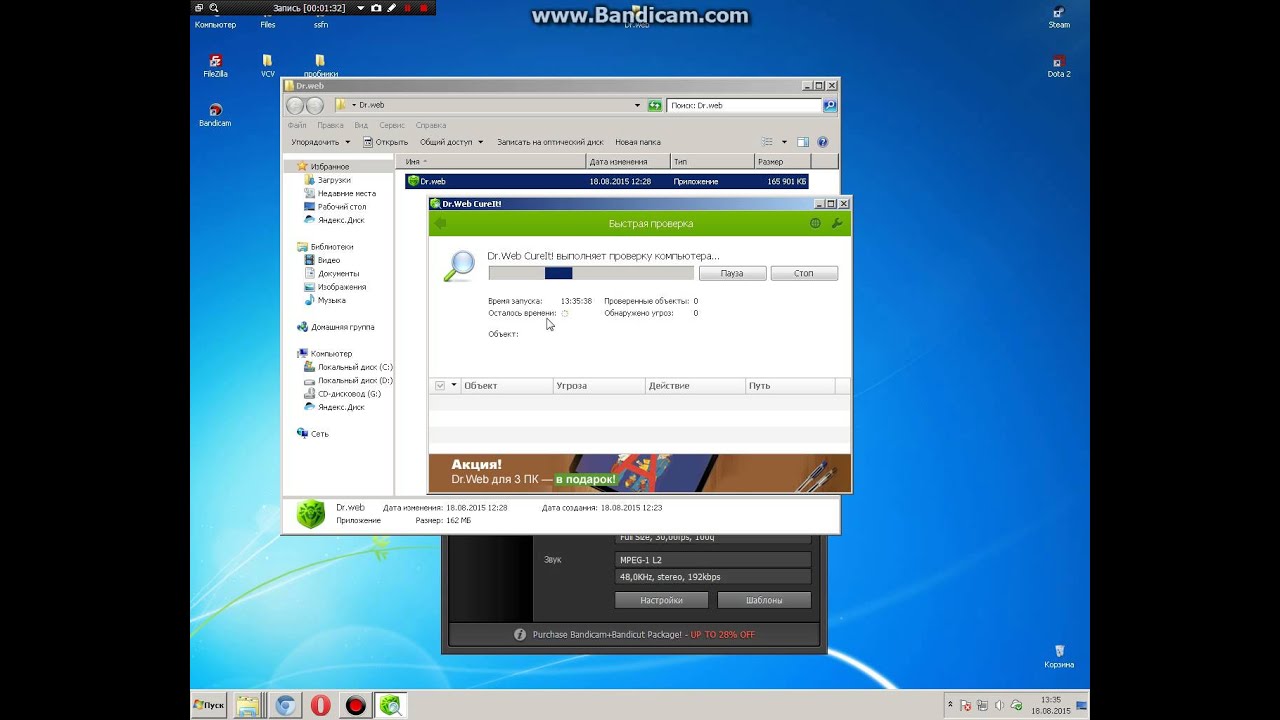
Task: Open the Сервис menu in Explorer
Action: (x=392, y=125)
